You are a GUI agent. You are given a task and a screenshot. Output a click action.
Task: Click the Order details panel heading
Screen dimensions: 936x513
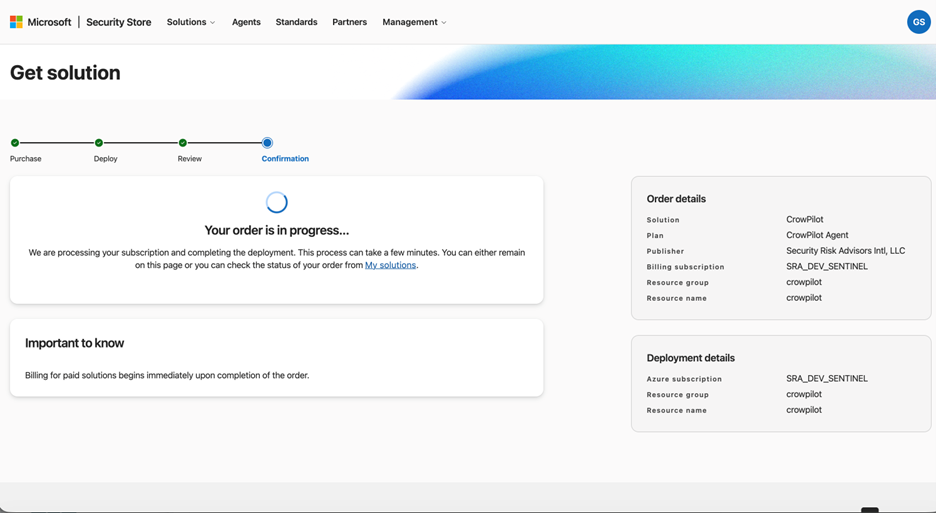[x=676, y=199]
